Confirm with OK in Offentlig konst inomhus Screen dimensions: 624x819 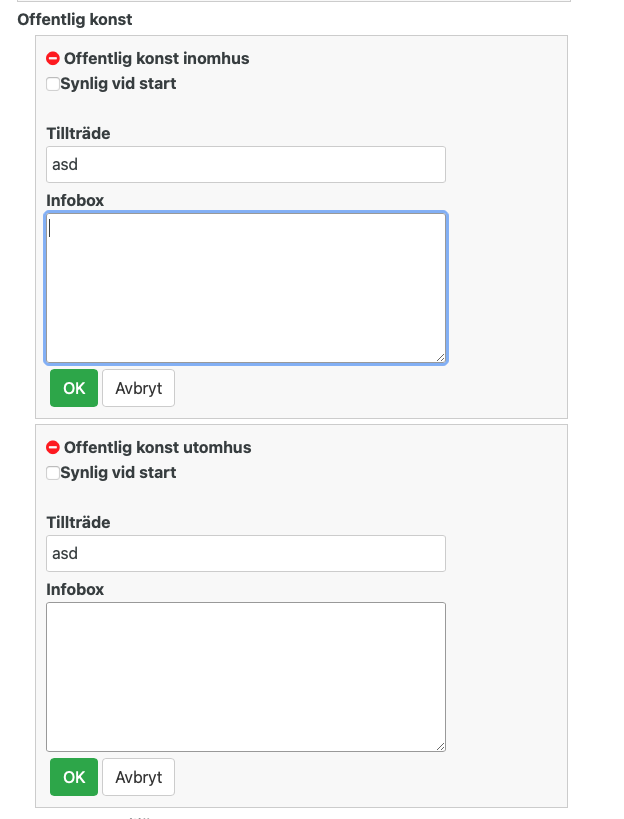point(74,388)
